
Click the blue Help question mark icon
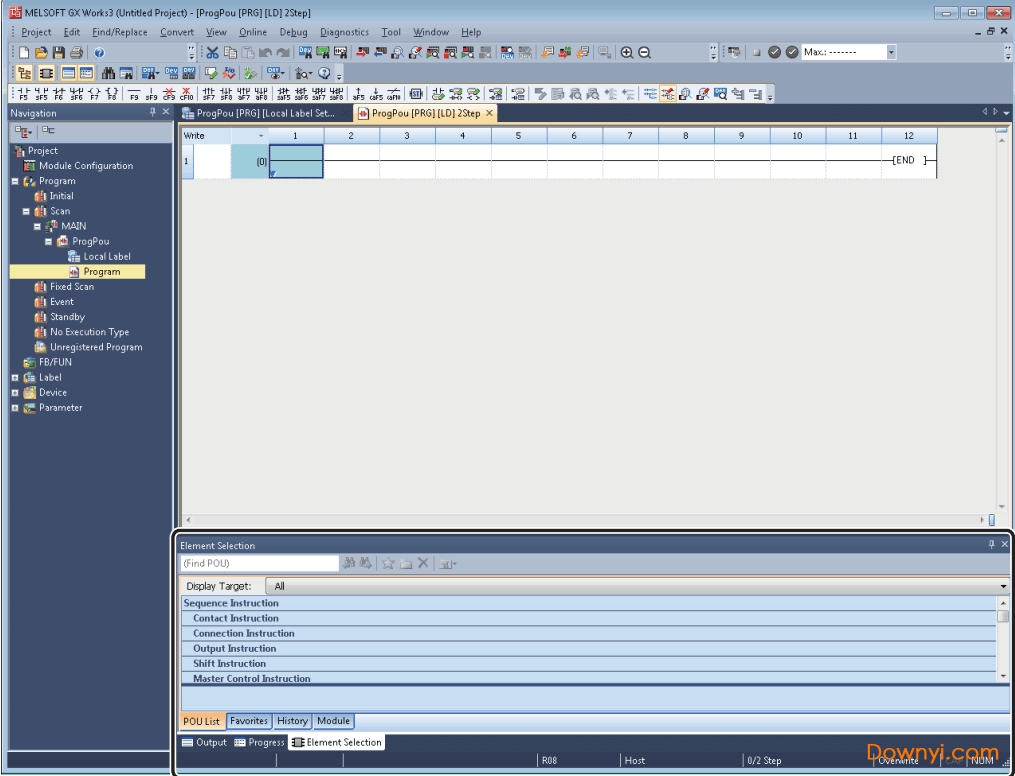click(x=99, y=52)
